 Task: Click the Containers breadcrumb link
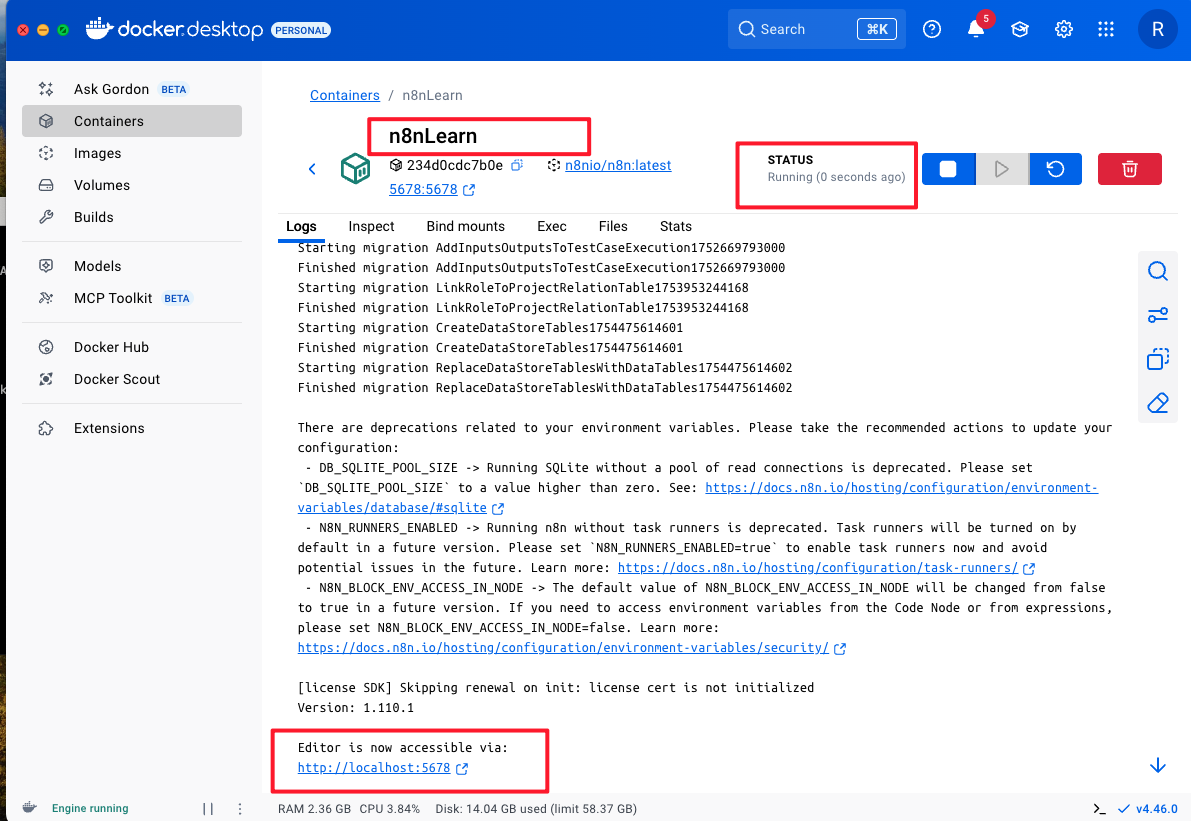344,95
